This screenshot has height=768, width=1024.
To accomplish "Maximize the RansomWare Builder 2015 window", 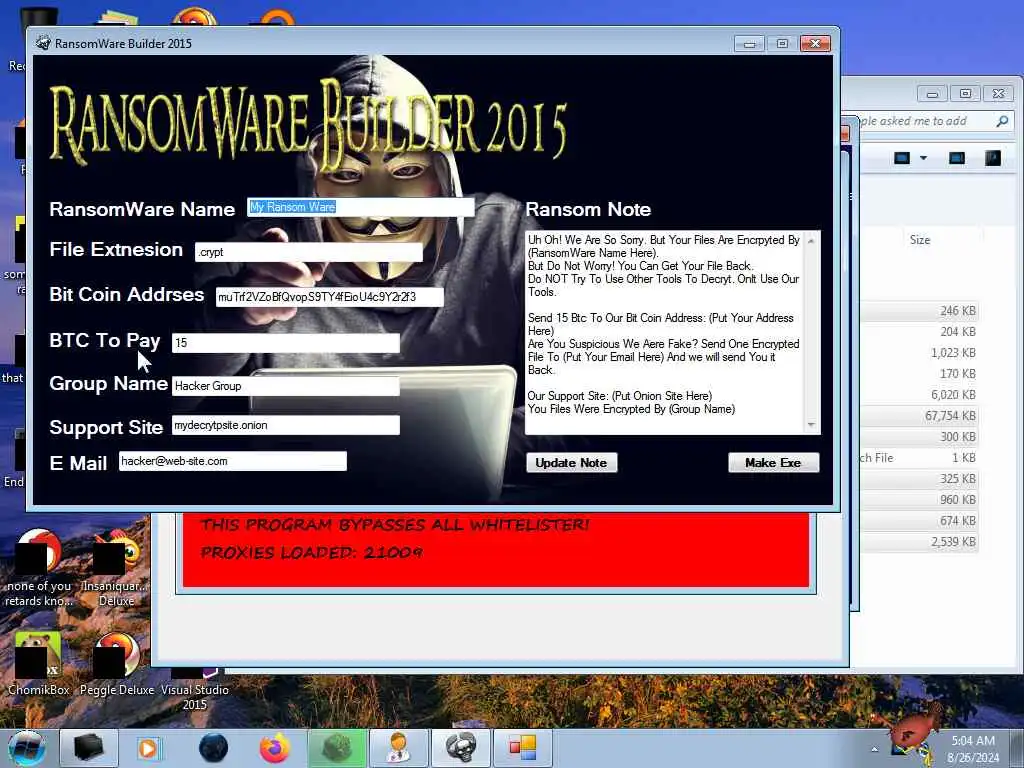I will 782,44.
